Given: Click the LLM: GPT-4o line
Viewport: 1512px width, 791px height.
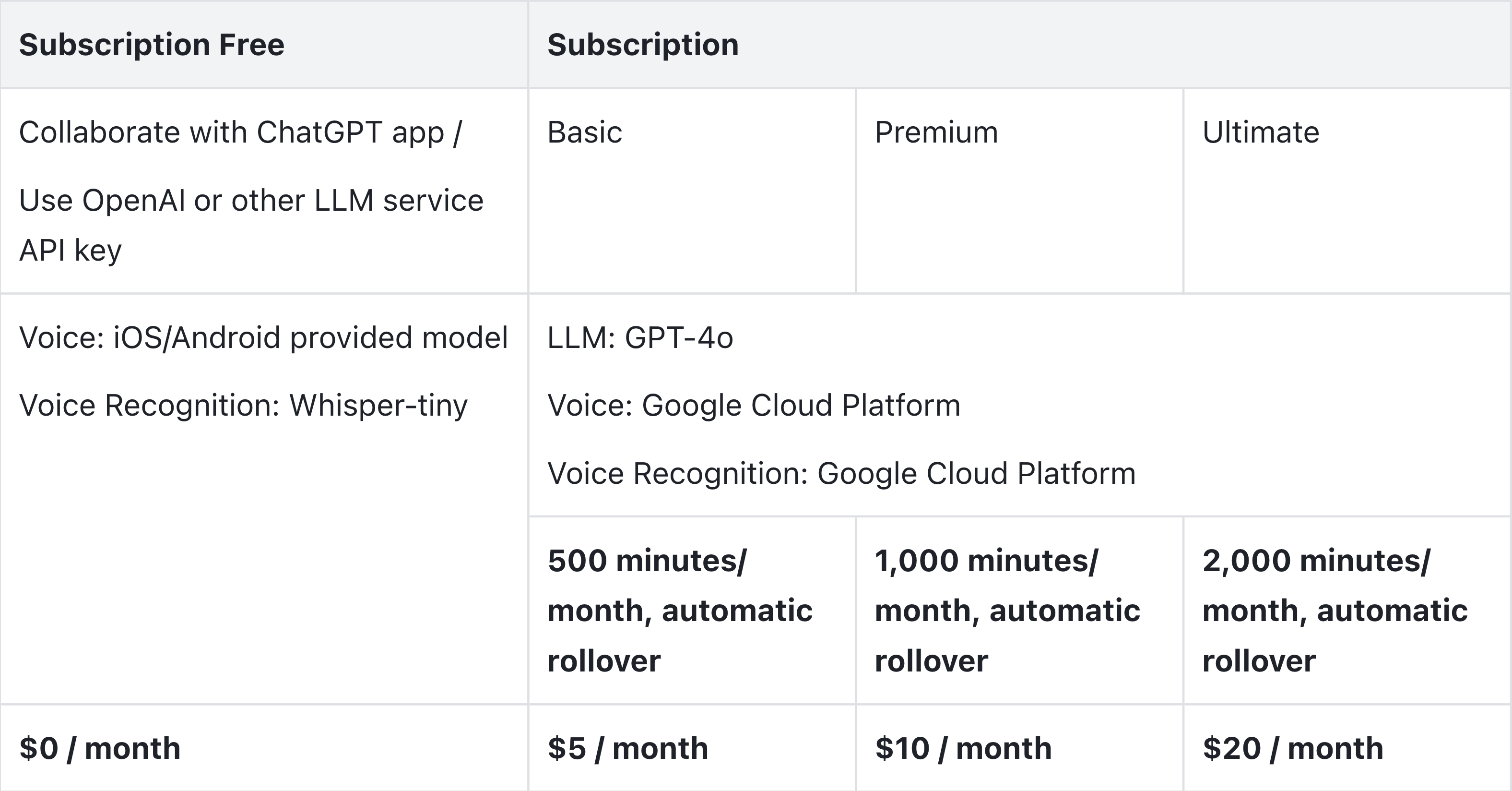Looking at the screenshot, I should click(640, 337).
